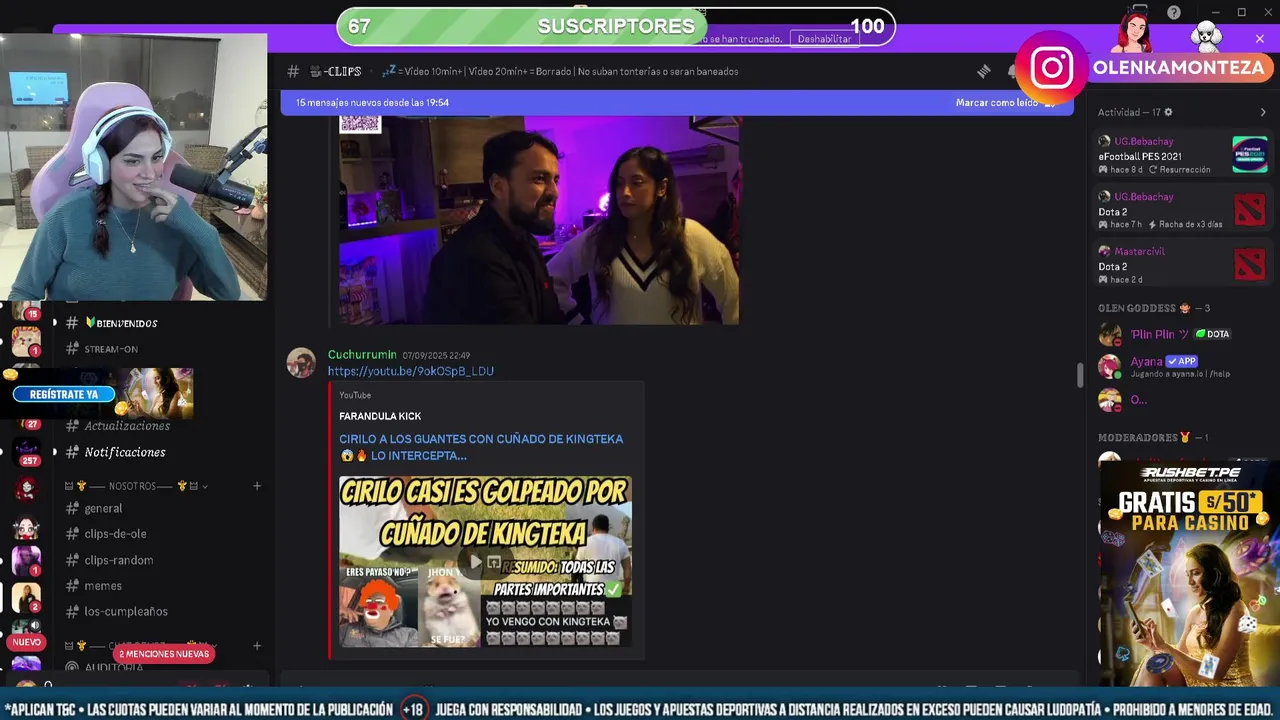
Task: Click the speaker icon above NUEVO pill
Action: (x=35, y=626)
